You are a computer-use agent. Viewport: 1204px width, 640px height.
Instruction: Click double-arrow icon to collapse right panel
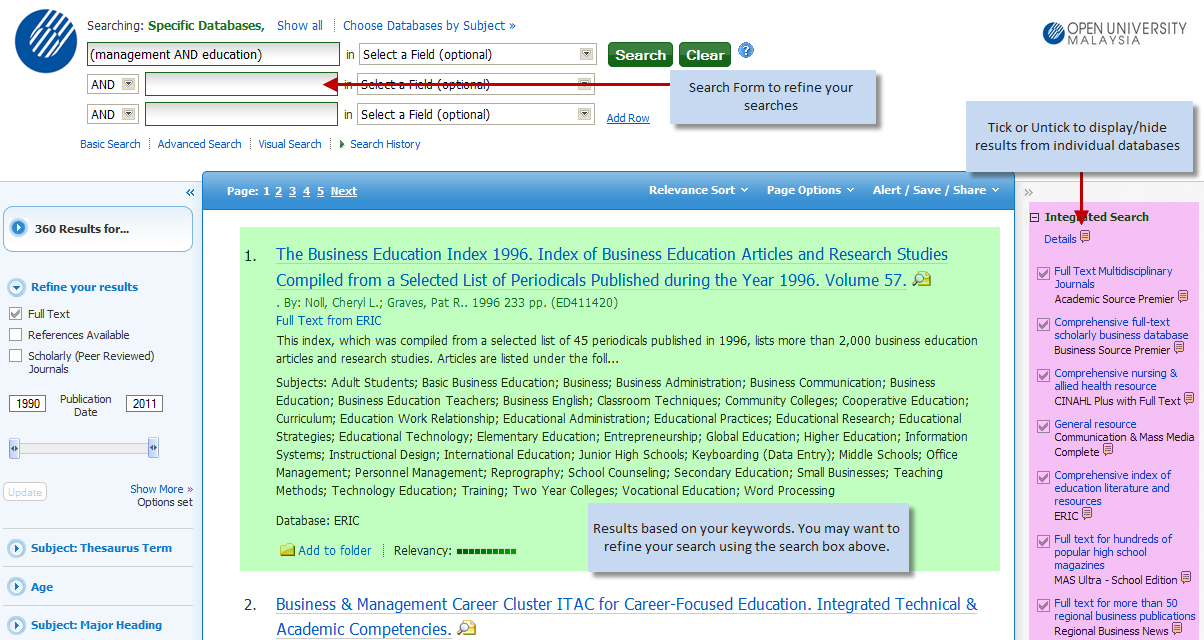pyautogui.click(x=1028, y=193)
